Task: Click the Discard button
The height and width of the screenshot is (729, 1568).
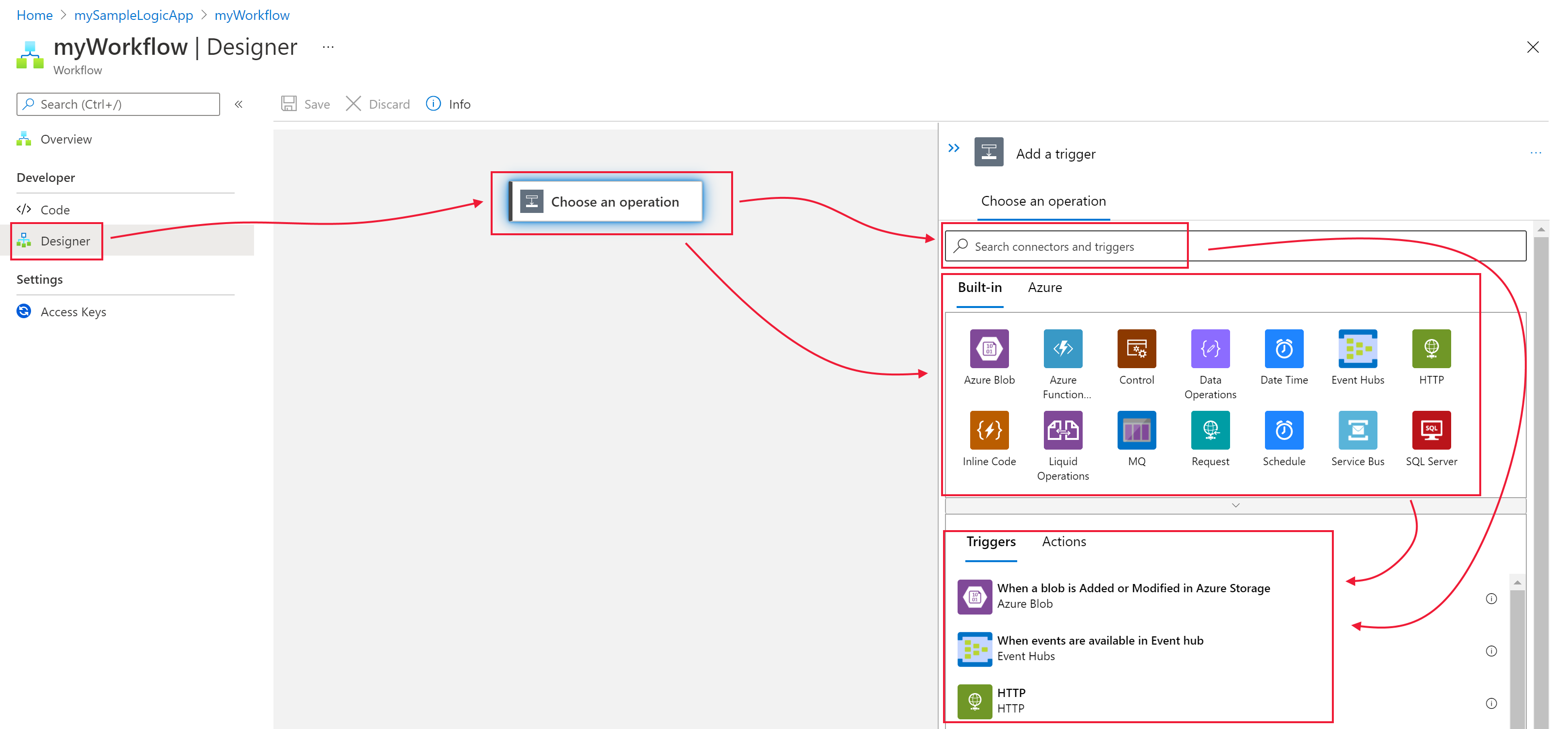Action: 378,104
